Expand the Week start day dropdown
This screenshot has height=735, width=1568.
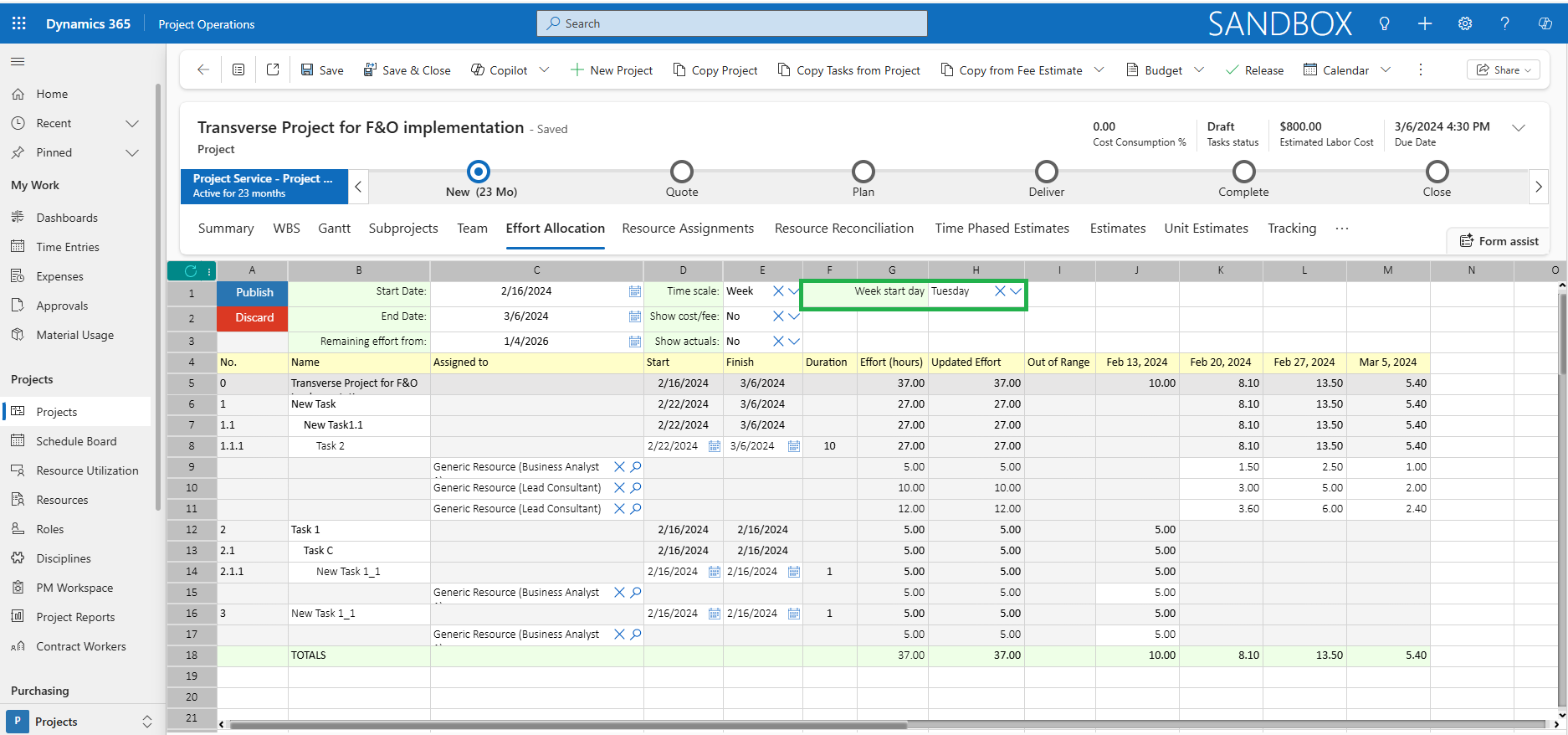pyautogui.click(x=1016, y=291)
